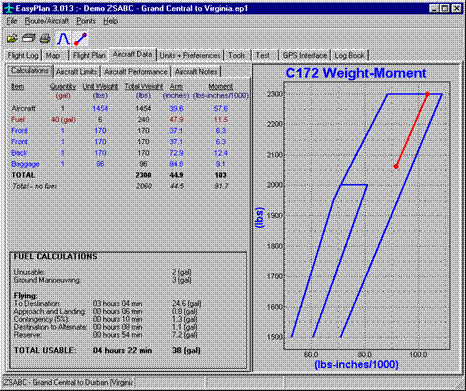This screenshot has height=391, width=466.
Task: Open the File menu
Action: [x=12, y=21]
